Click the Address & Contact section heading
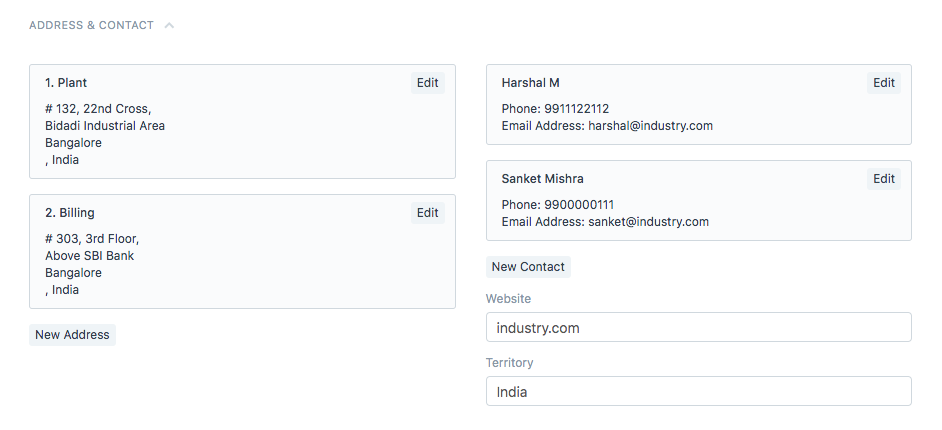Viewport: 942px width, 430px height. coord(91,25)
